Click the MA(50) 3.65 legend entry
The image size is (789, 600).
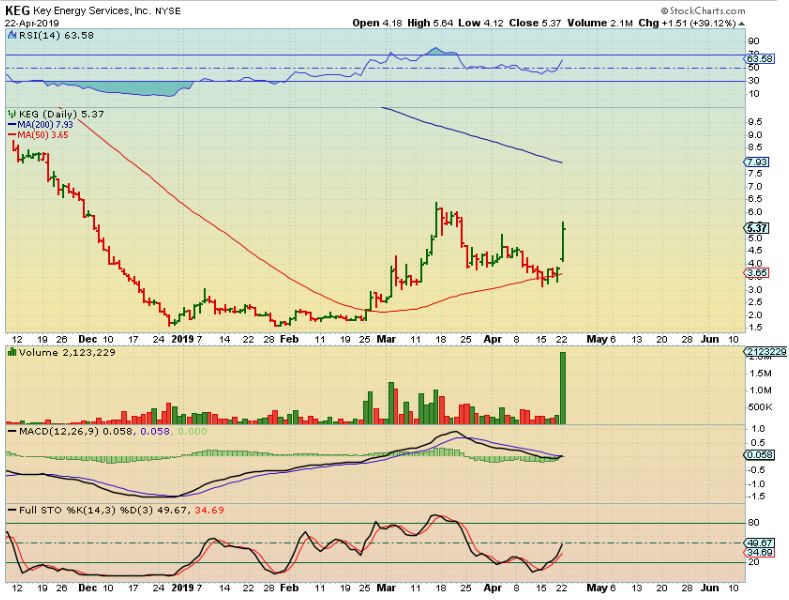tap(38, 135)
